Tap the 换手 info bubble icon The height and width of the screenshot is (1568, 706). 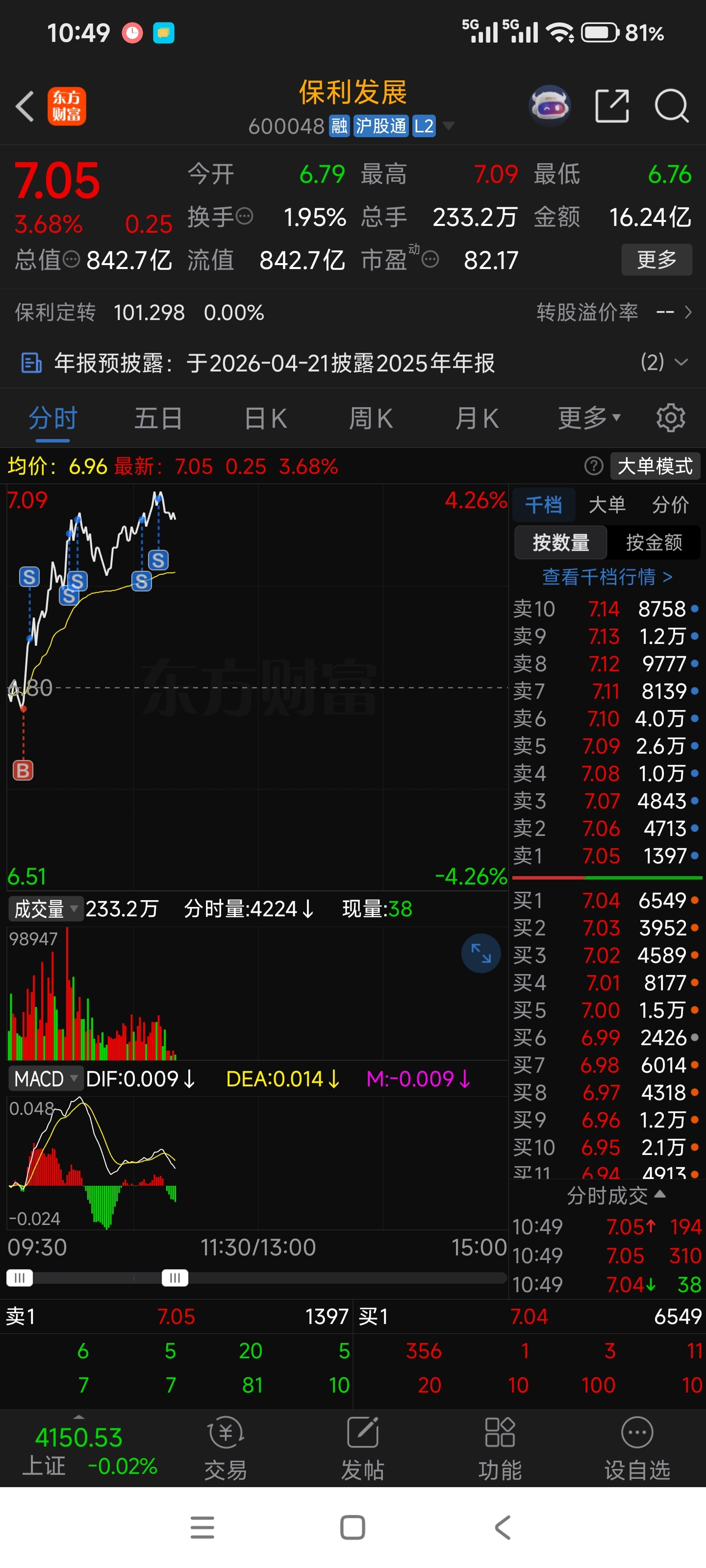pos(244,216)
